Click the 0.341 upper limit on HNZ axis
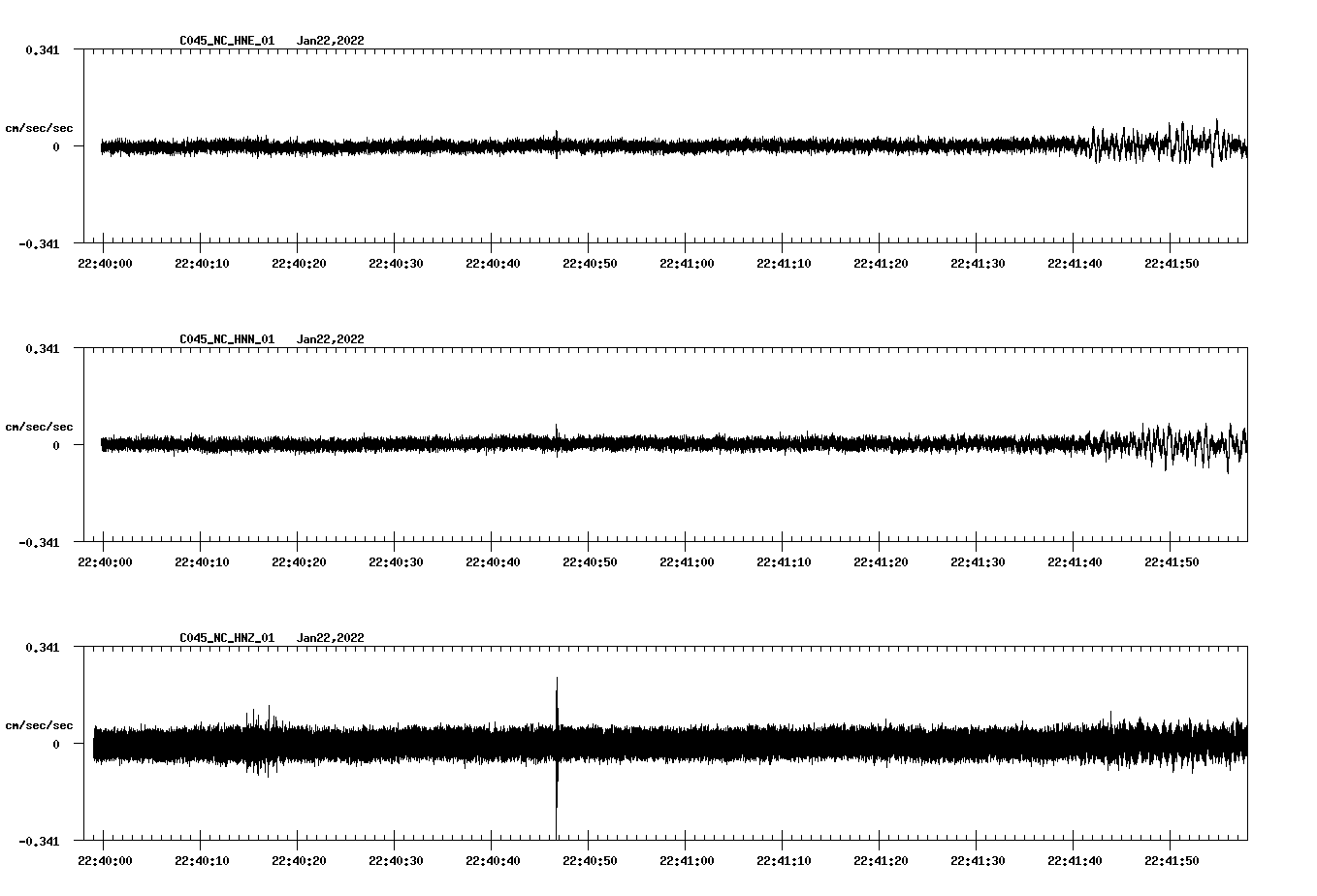This screenshot has height=896, width=1317. click(42, 647)
